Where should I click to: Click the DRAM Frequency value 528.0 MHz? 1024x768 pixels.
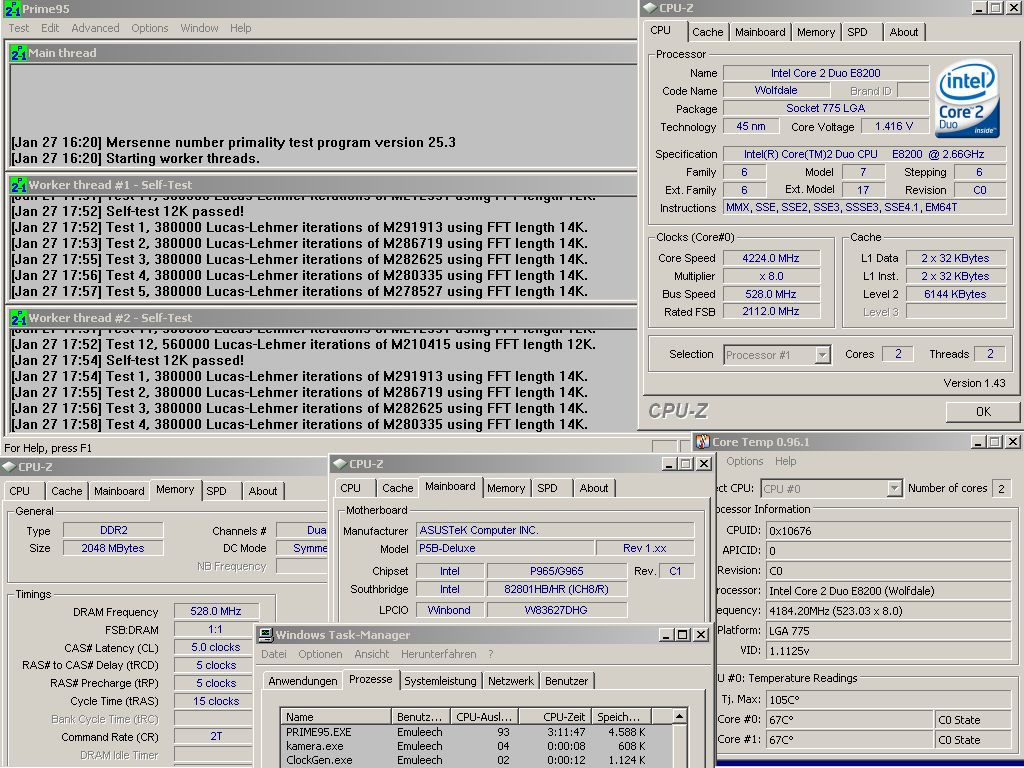(216, 611)
